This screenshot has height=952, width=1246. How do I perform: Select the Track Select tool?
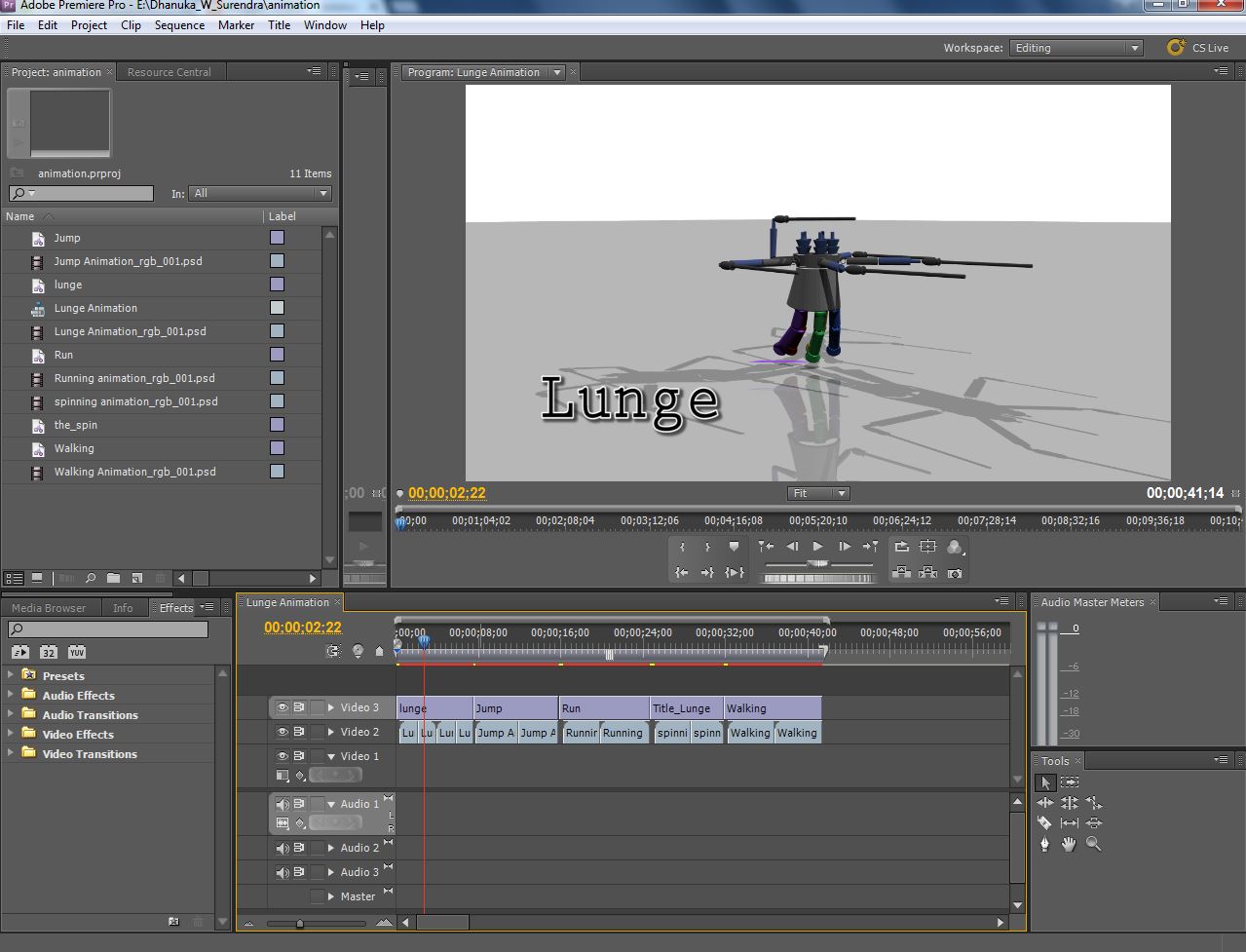[1069, 781]
